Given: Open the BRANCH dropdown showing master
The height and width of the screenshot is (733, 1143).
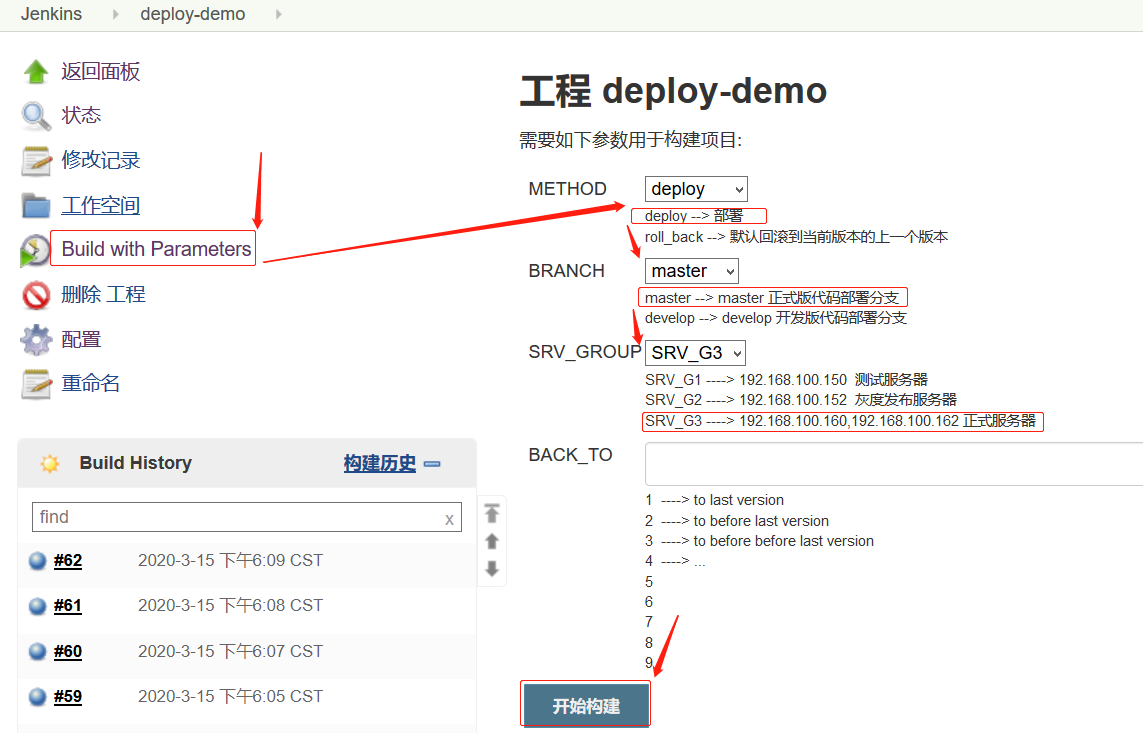Looking at the screenshot, I should 692,271.
